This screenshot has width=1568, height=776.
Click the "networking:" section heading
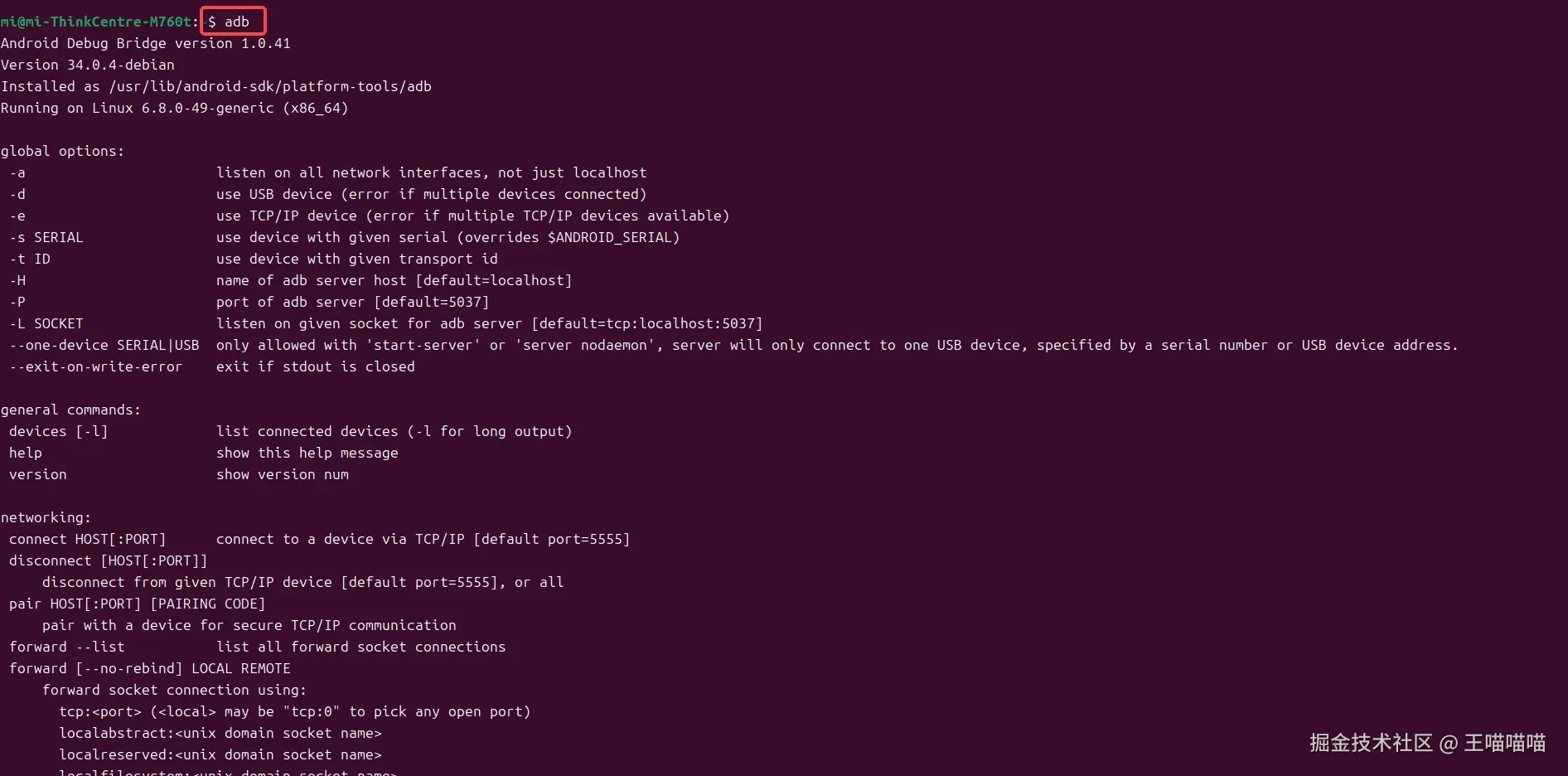click(x=46, y=517)
